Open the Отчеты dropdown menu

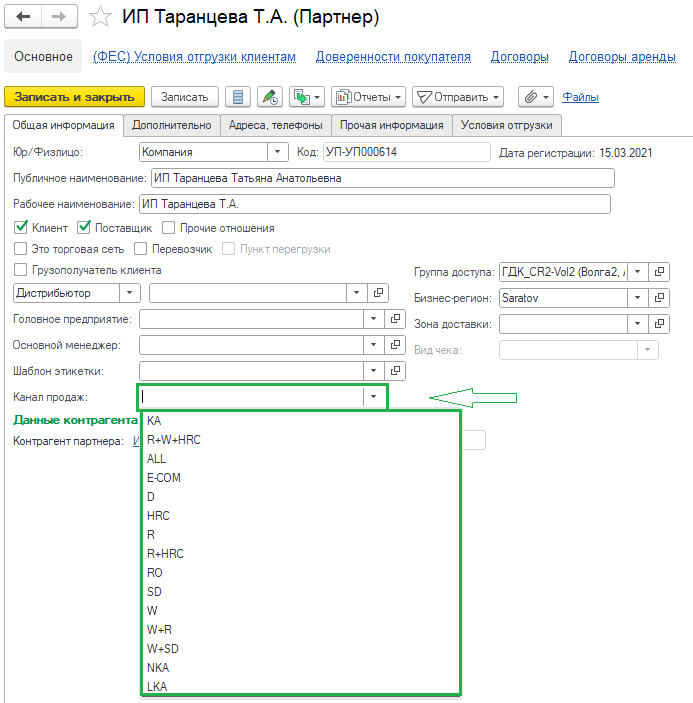(368, 97)
